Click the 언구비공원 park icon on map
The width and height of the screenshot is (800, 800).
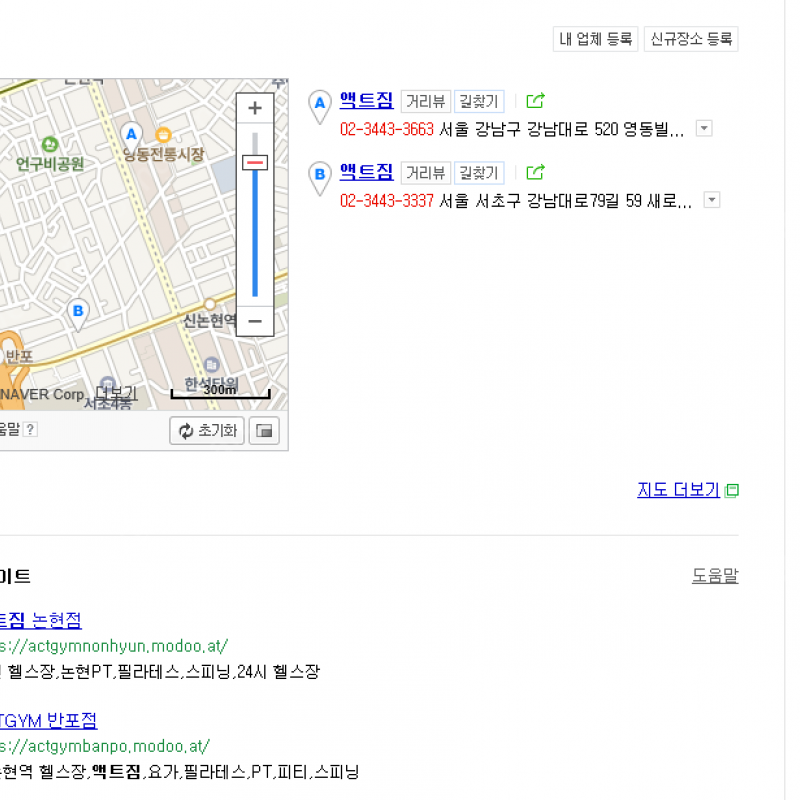click(50, 144)
